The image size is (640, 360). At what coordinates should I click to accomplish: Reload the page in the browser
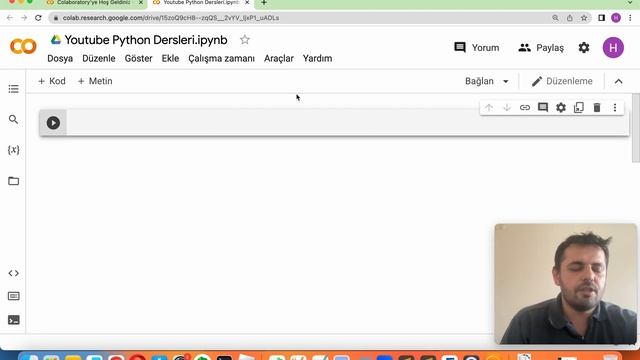coord(38,18)
